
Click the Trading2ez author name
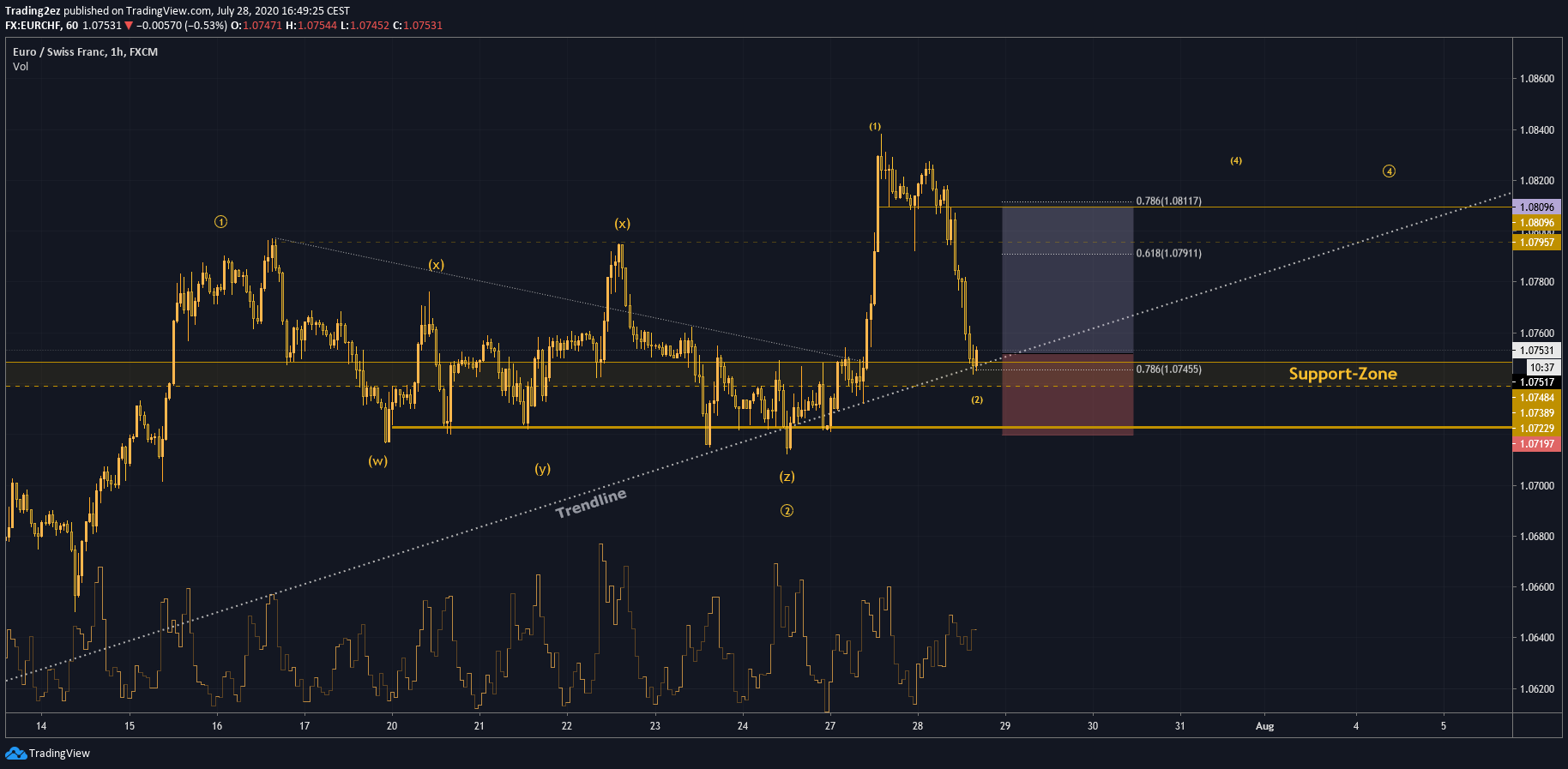pos(33,11)
